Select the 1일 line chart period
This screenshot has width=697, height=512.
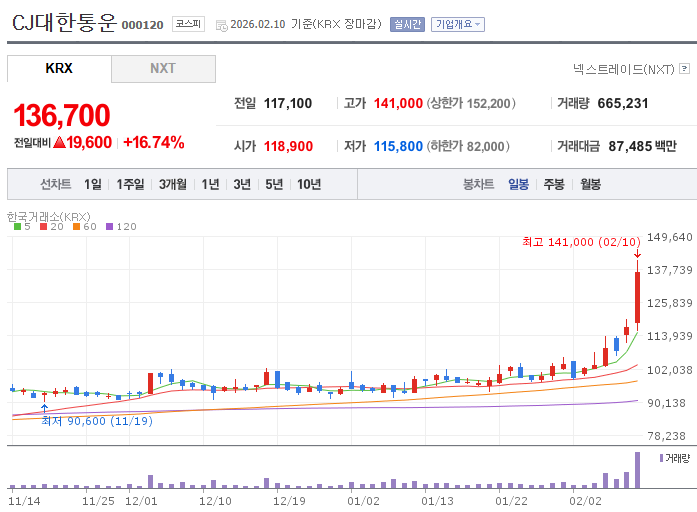[93, 184]
